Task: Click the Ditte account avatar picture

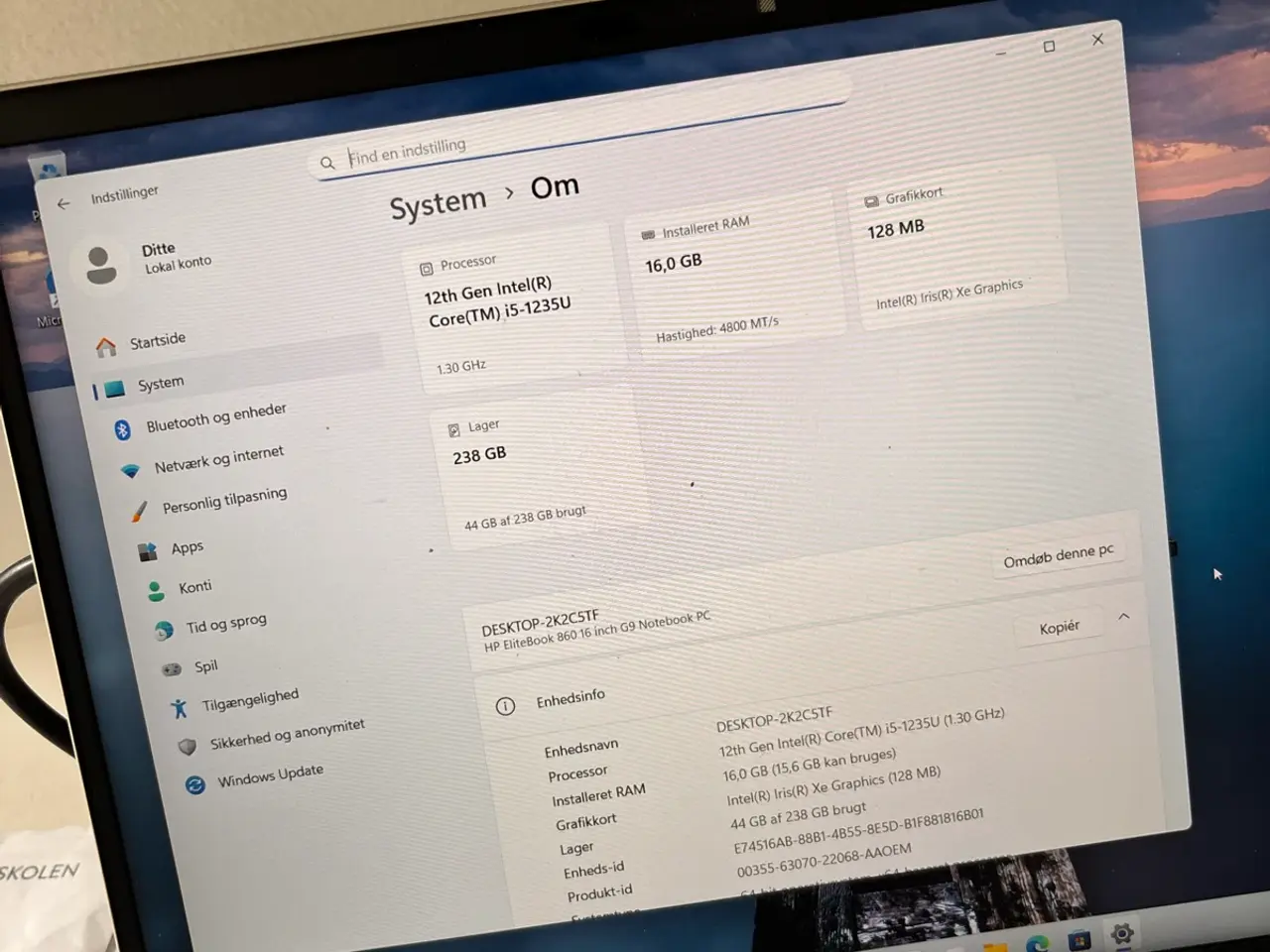Action: pyautogui.click(x=100, y=265)
